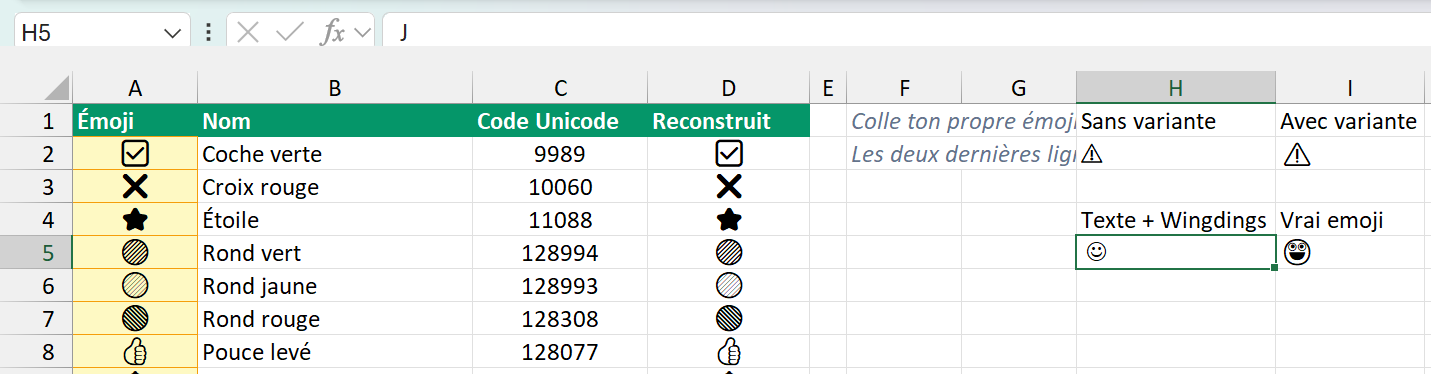This screenshot has height=374, width=1431.
Task: Click the code value 10060
Action: (x=561, y=187)
